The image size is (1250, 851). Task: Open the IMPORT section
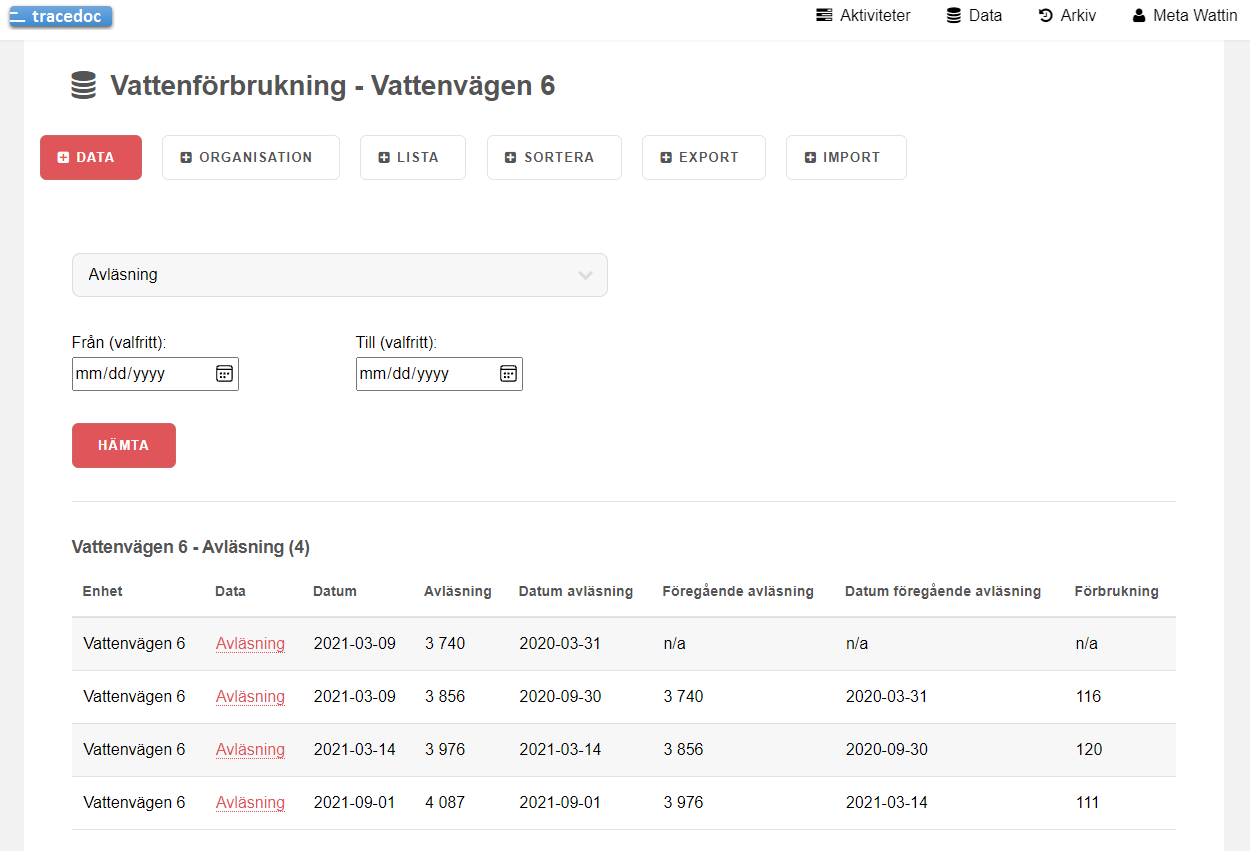846,158
